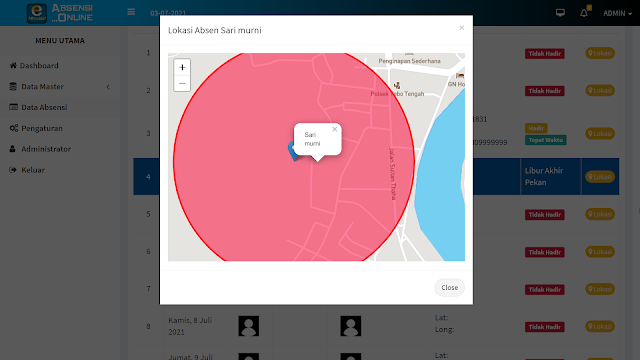Click Tidak Hadir badge in row 1

pos(544,53)
